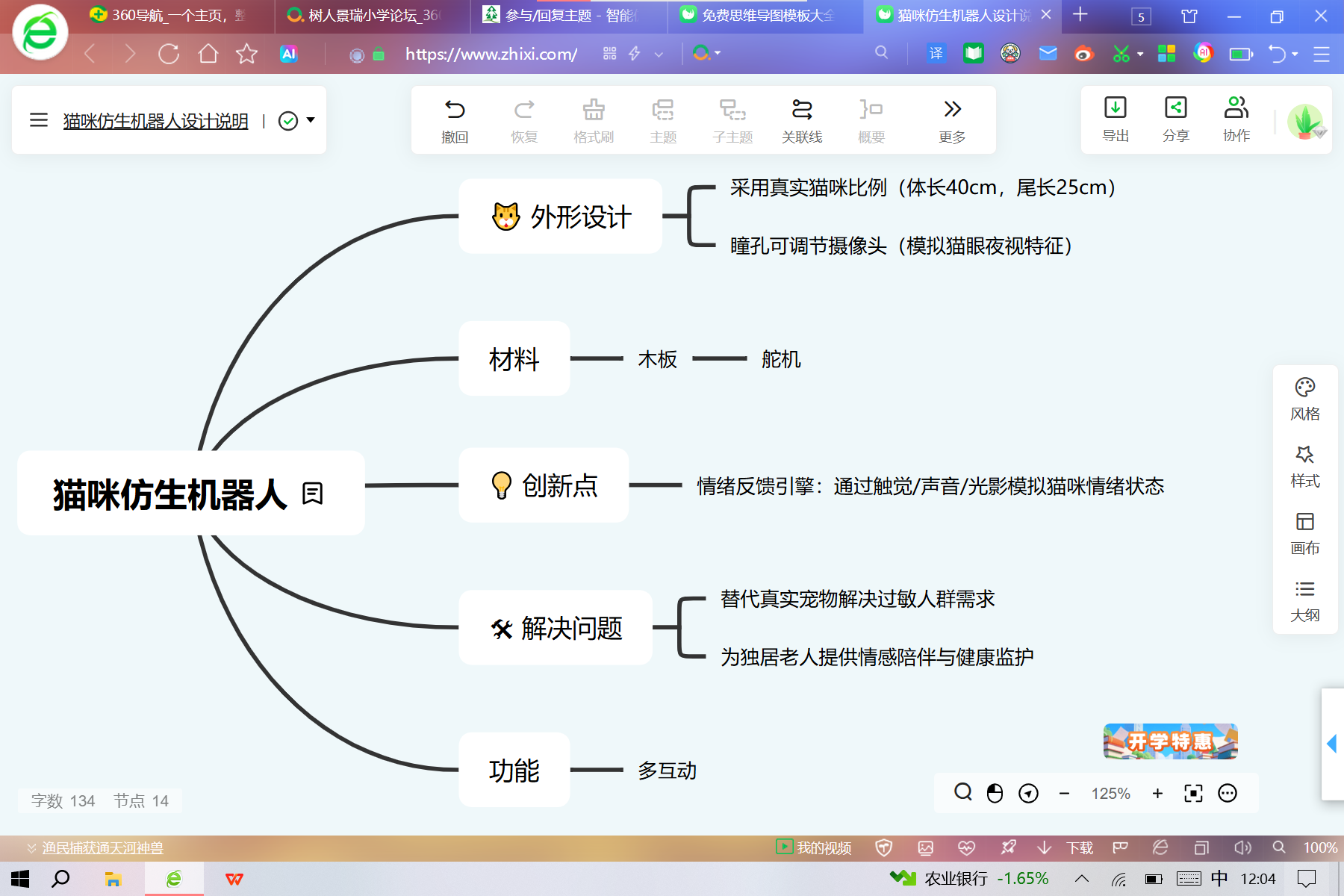Open the save-status dropdown arrow beside the title

(x=311, y=120)
